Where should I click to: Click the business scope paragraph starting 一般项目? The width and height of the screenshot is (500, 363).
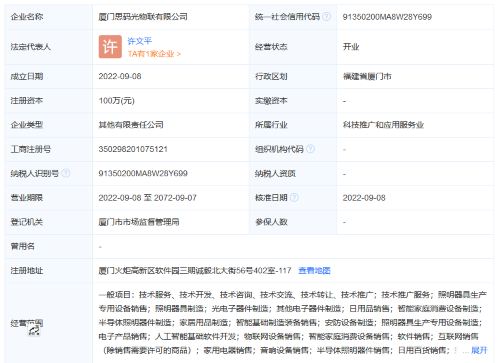(x=293, y=322)
